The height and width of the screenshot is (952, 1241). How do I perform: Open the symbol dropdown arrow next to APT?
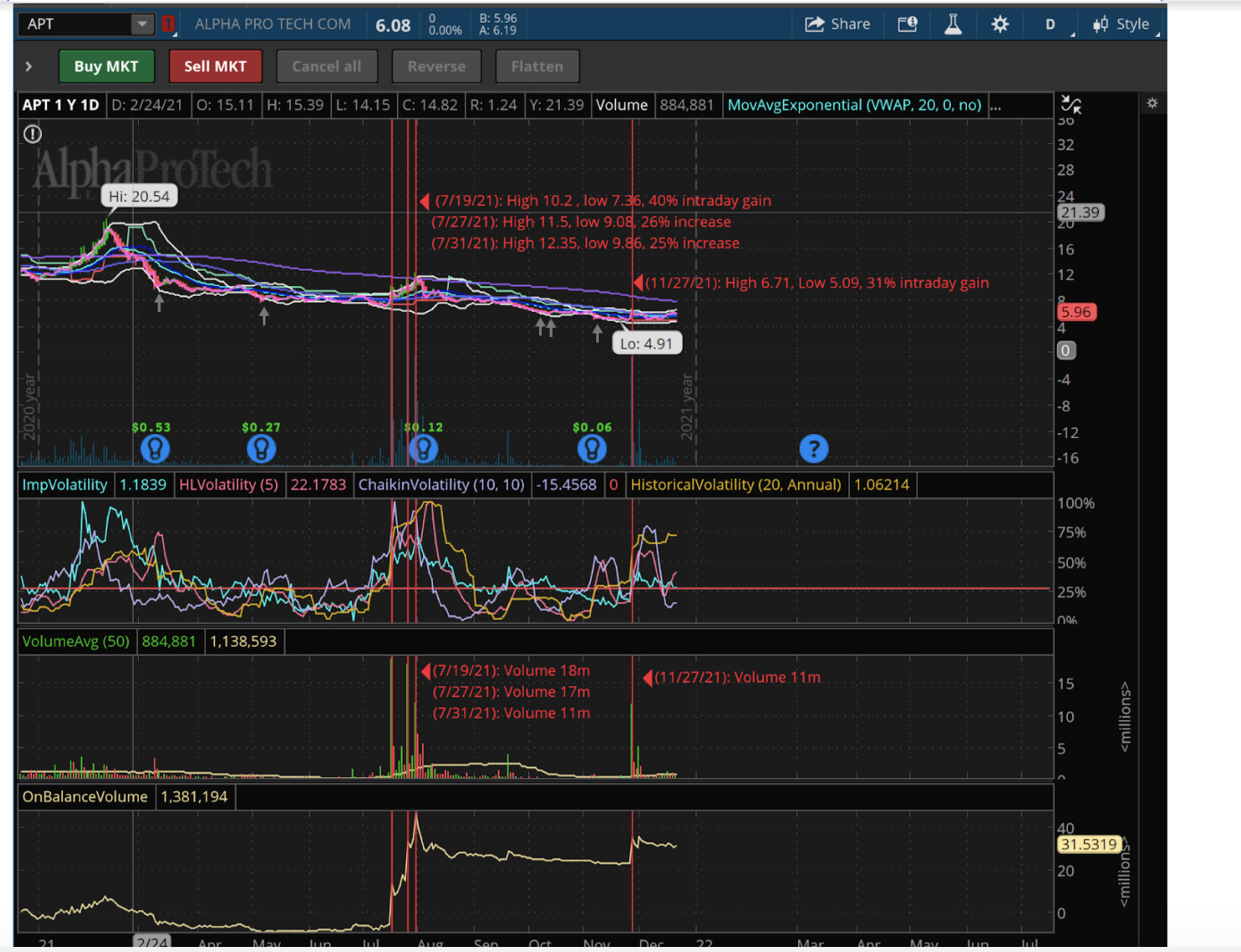[141, 24]
